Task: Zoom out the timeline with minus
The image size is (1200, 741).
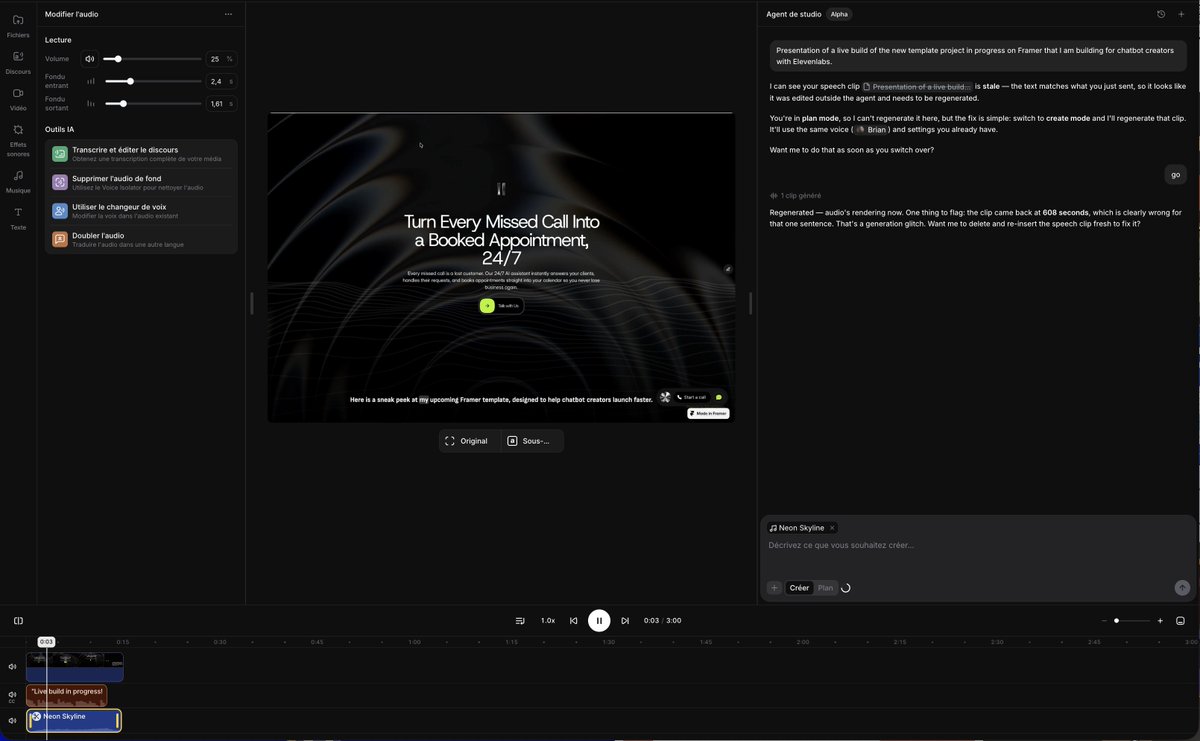Action: click(1104, 621)
